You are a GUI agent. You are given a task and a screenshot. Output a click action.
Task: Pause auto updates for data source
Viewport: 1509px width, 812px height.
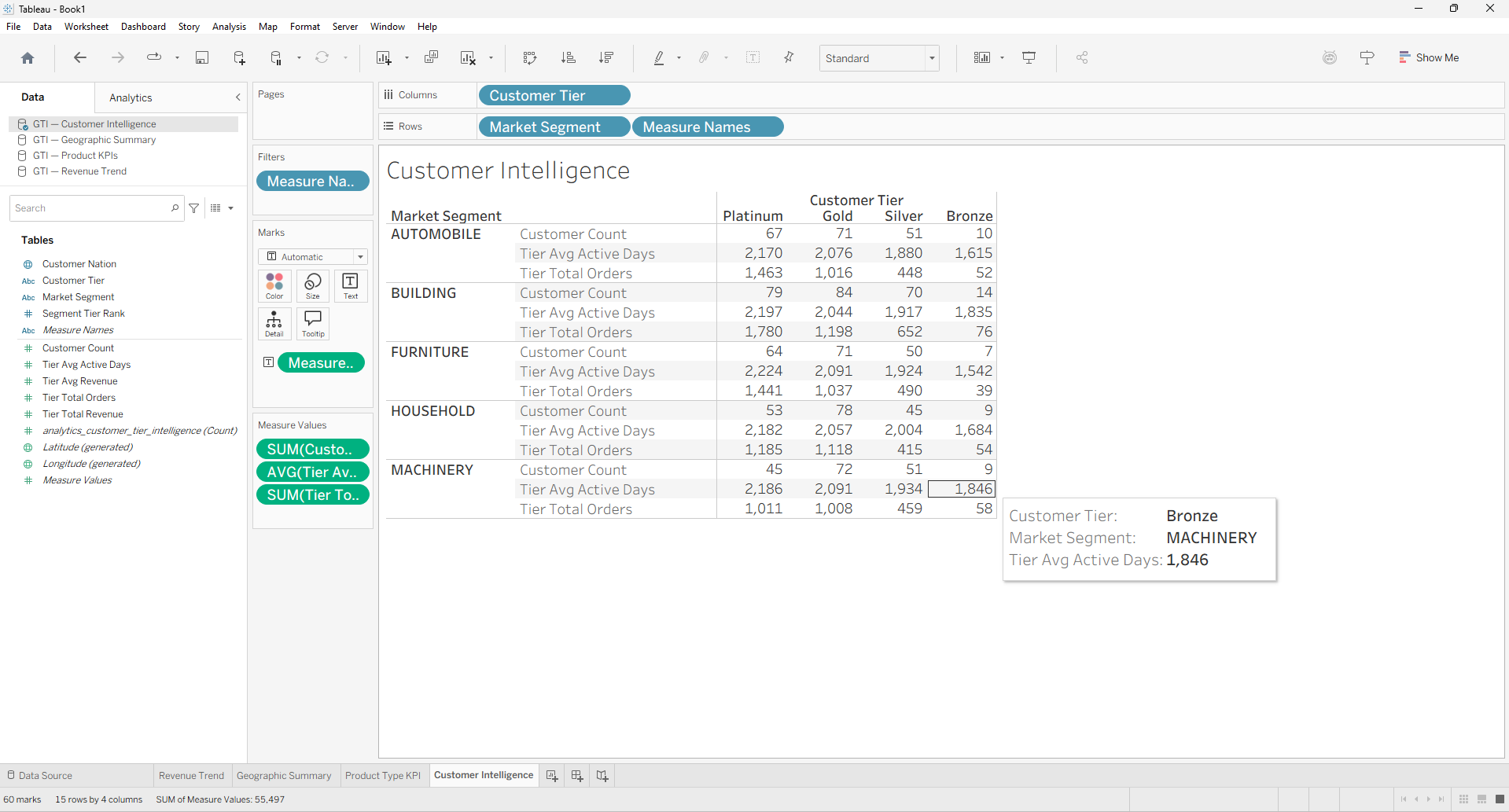[x=276, y=57]
